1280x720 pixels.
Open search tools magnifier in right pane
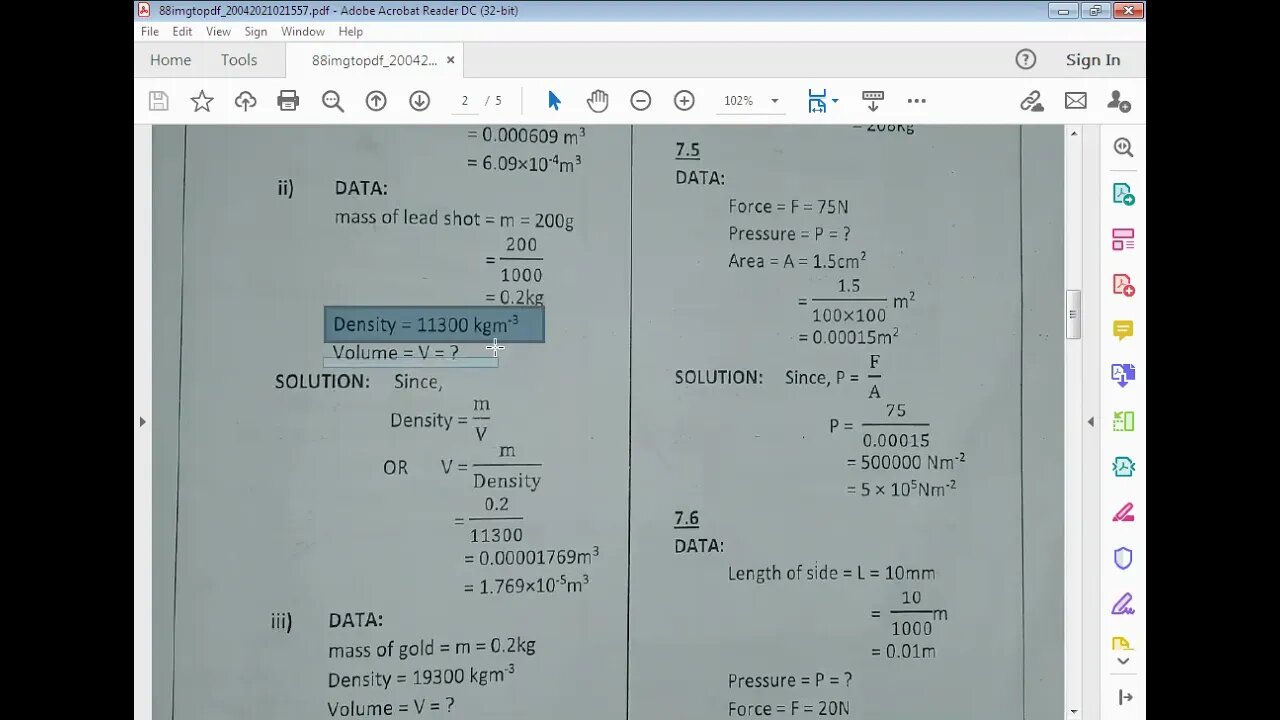coord(1123,148)
